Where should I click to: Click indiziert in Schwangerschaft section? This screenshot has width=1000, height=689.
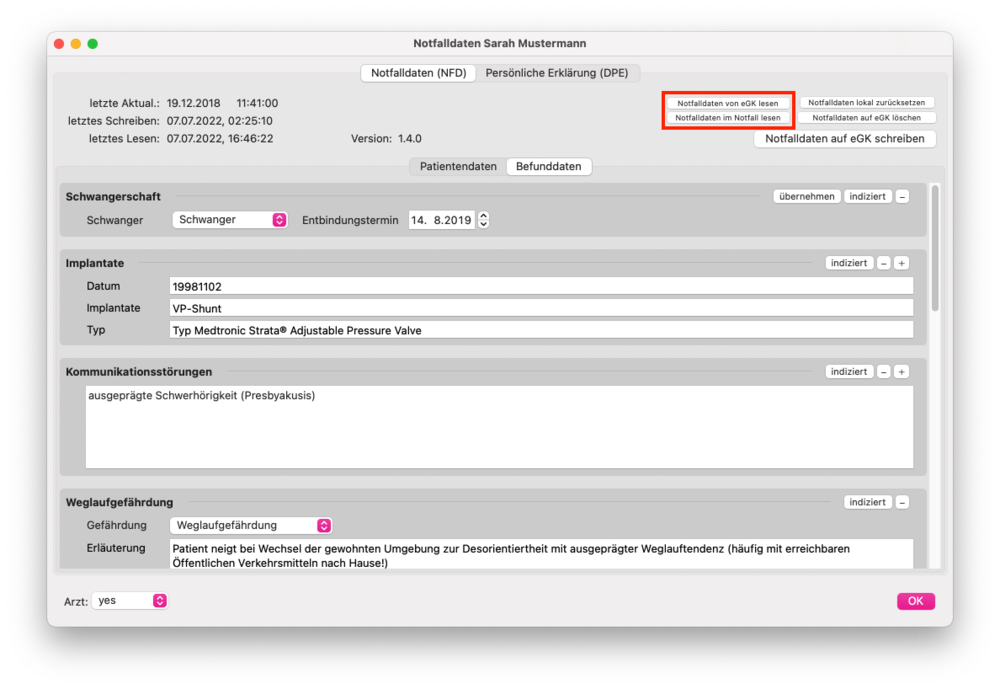[867, 196]
